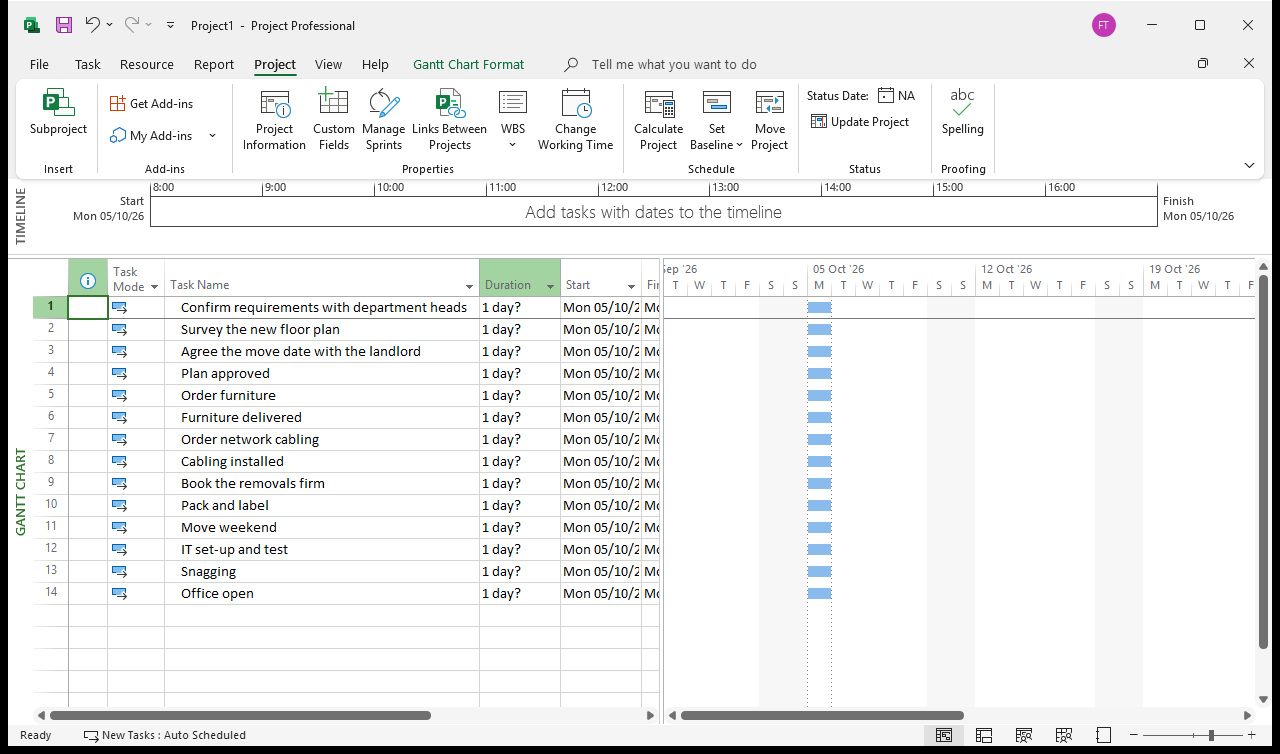Open the Gantt Chart Format tab
The width and height of the screenshot is (1280, 754).
click(468, 64)
